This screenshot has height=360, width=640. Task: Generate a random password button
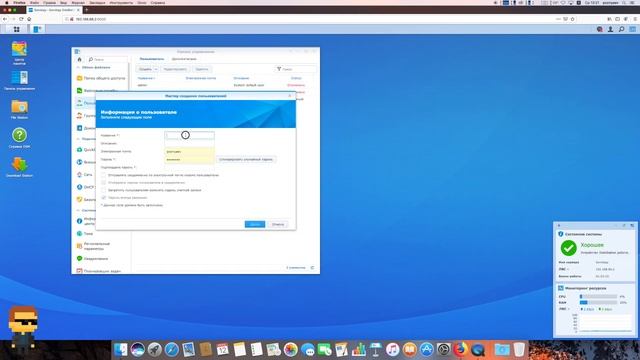246,160
